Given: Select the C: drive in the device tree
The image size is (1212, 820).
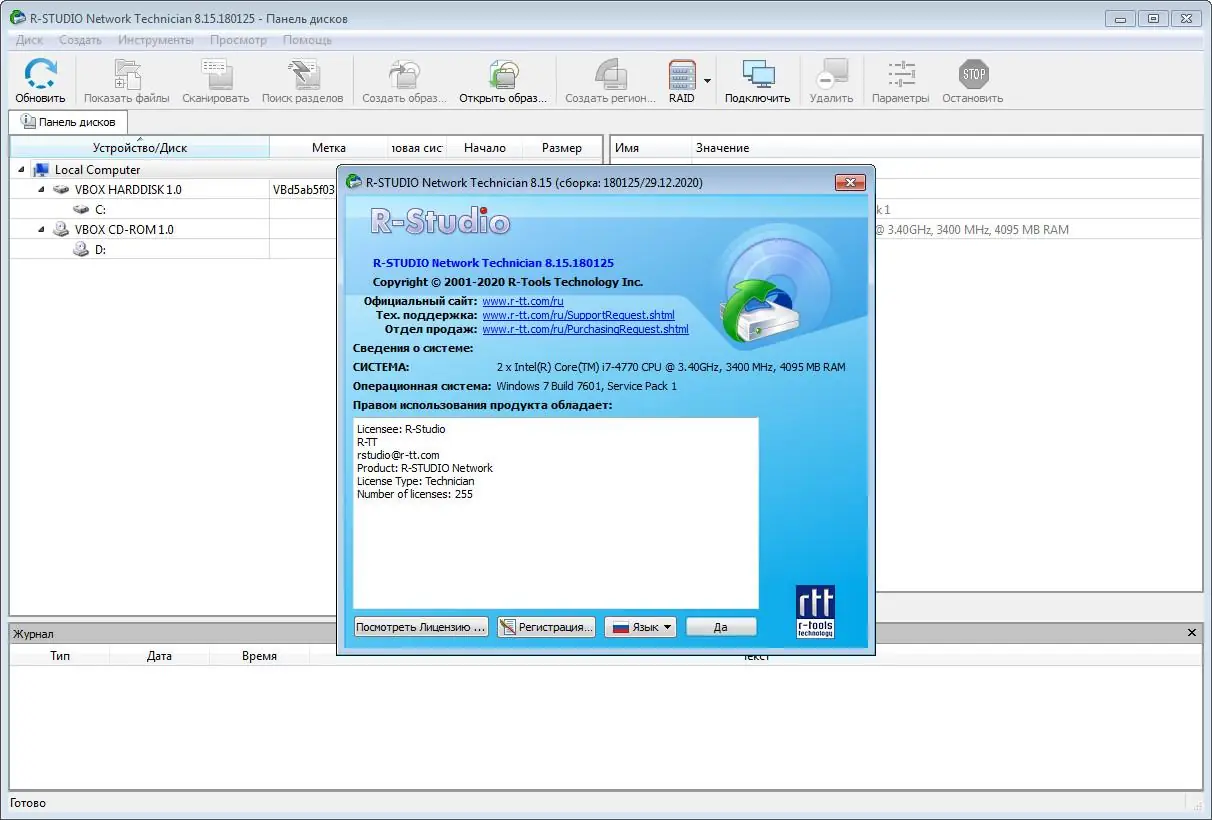Looking at the screenshot, I should (99, 209).
